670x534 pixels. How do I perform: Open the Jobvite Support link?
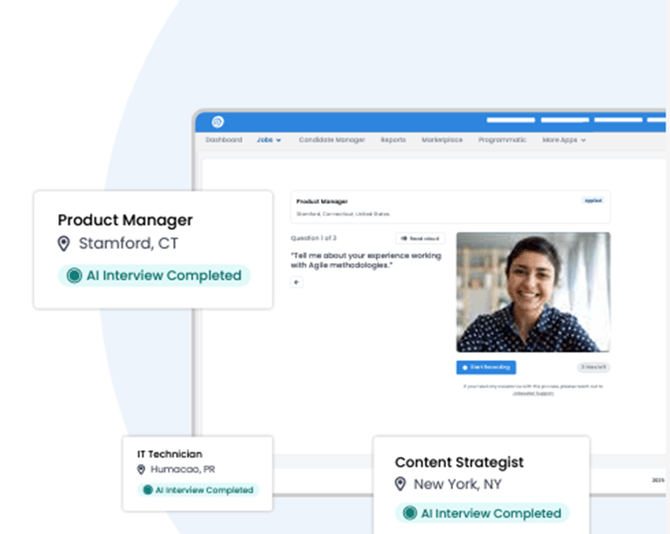(x=533, y=393)
